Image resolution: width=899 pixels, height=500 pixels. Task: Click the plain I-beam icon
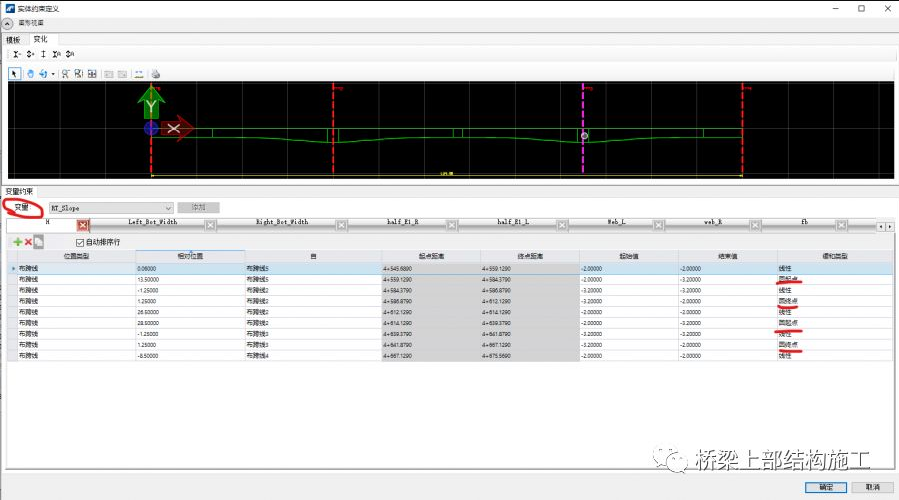pyautogui.click(x=43, y=54)
